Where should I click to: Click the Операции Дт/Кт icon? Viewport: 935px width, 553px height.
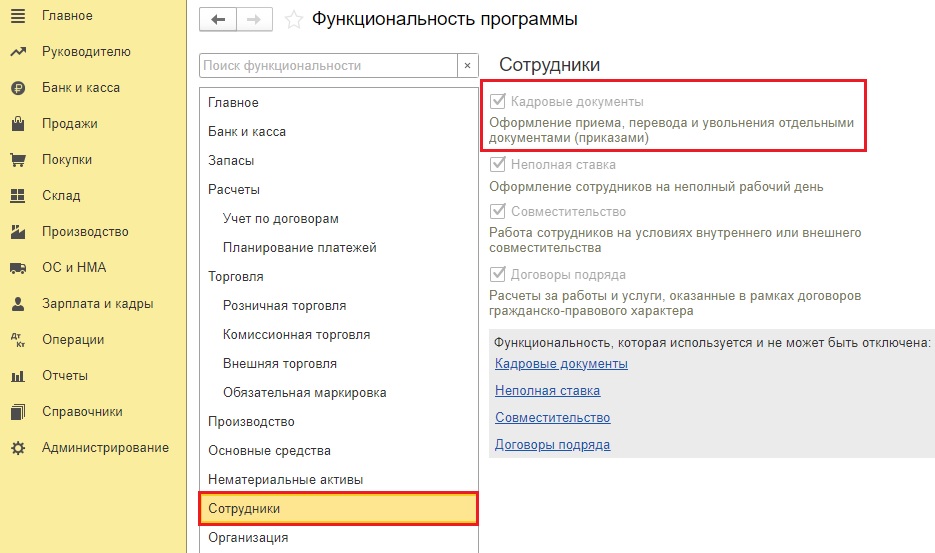click(18, 340)
